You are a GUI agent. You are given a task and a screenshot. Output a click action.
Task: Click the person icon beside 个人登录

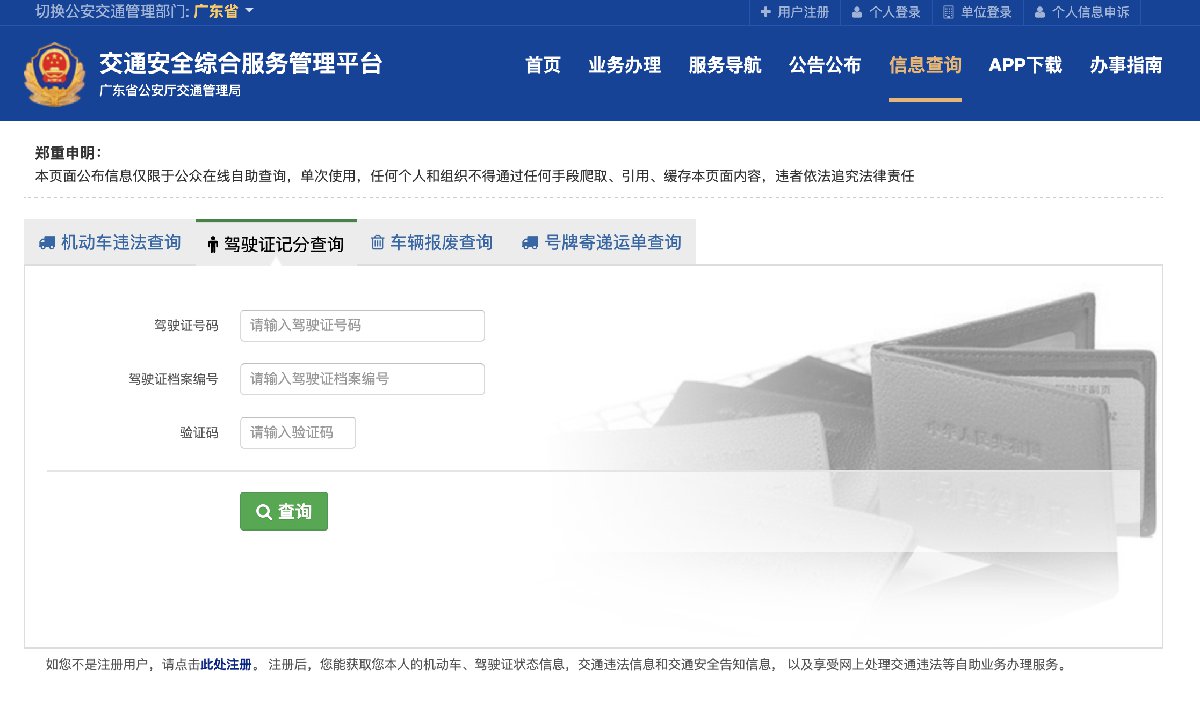click(x=857, y=12)
